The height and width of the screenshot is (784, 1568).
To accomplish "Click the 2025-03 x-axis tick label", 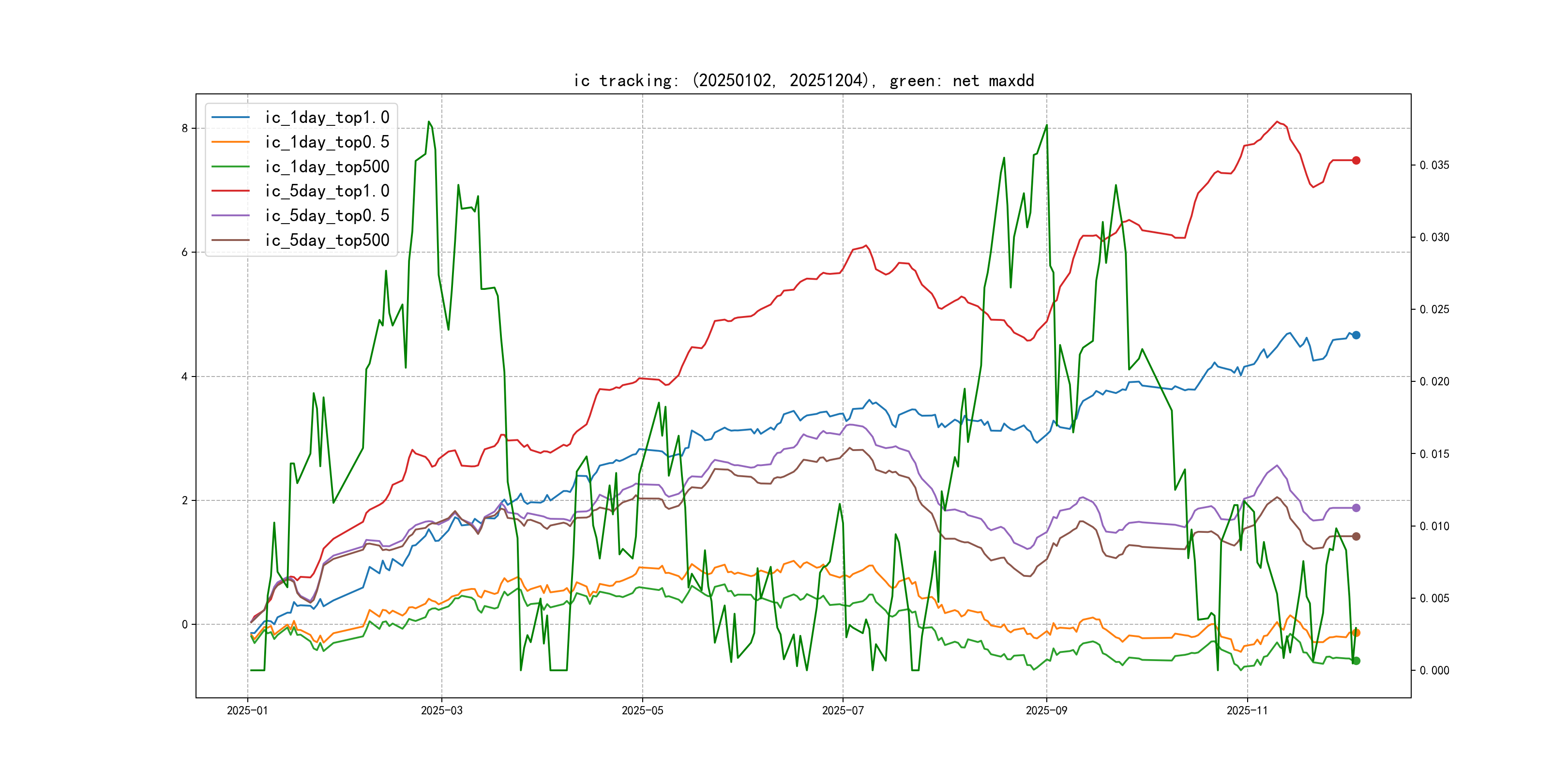I will click(x=441, y=710).
